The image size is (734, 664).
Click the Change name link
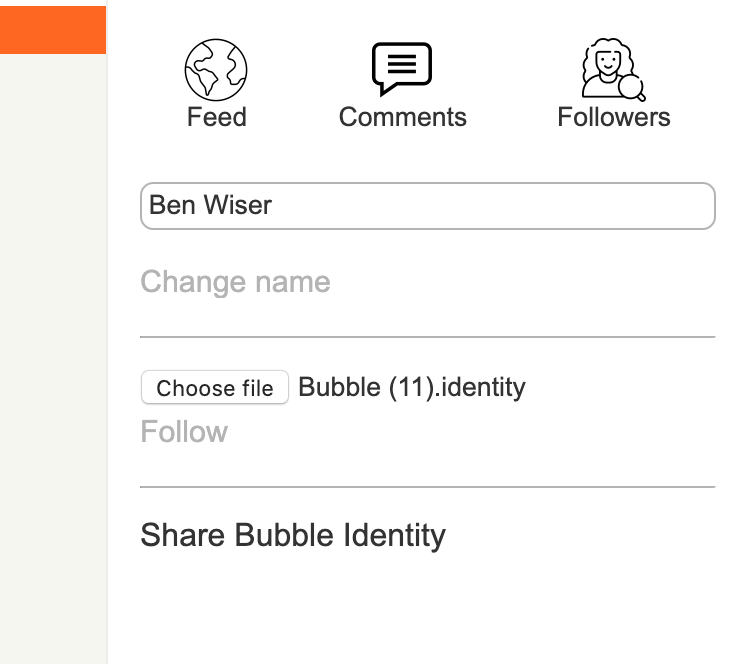tap(235, 282)
